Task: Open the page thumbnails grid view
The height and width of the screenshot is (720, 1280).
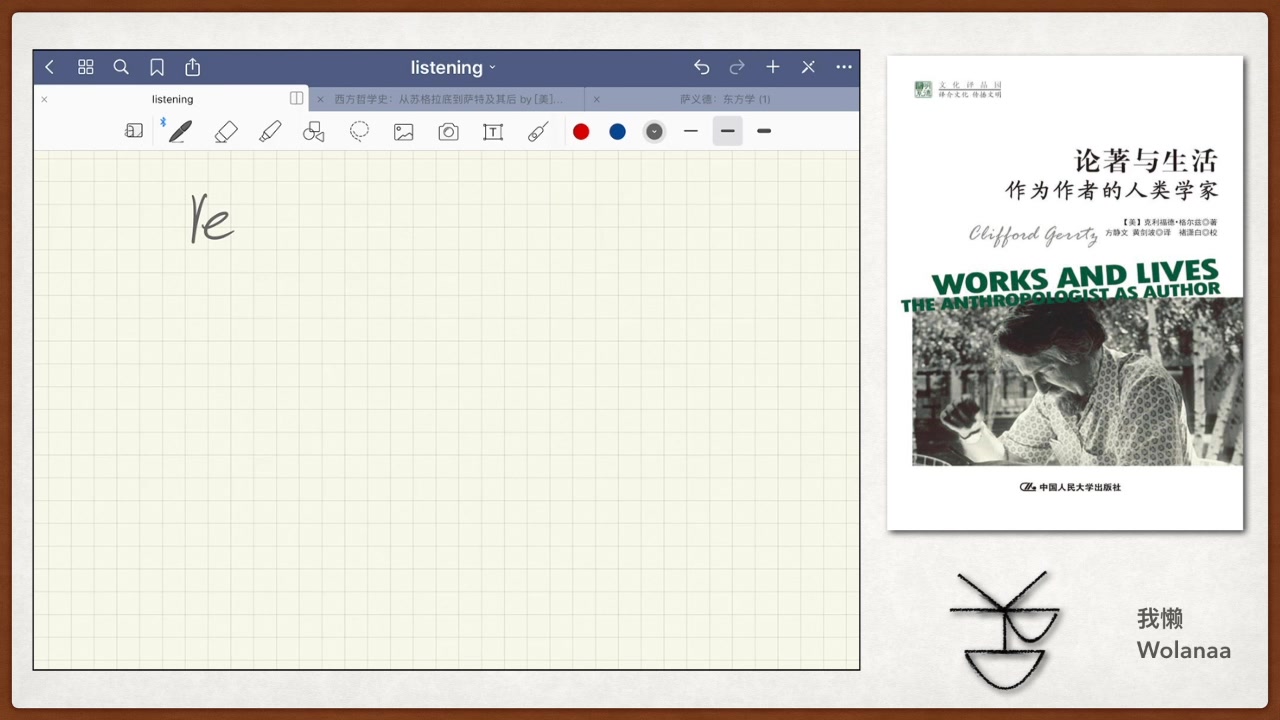Action: (x=86, y=67)
